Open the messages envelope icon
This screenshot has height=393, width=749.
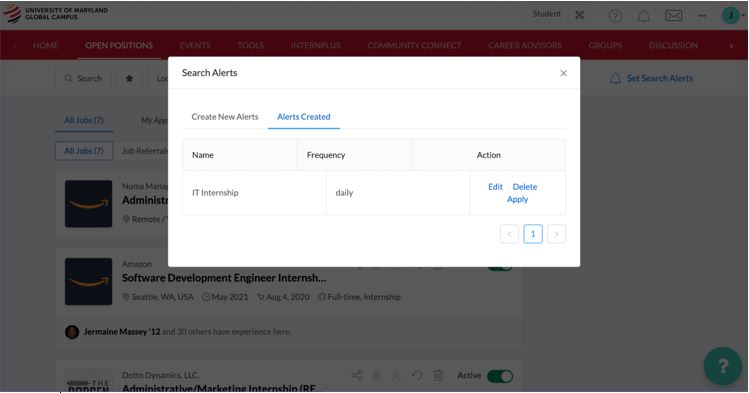click(674, 16)
